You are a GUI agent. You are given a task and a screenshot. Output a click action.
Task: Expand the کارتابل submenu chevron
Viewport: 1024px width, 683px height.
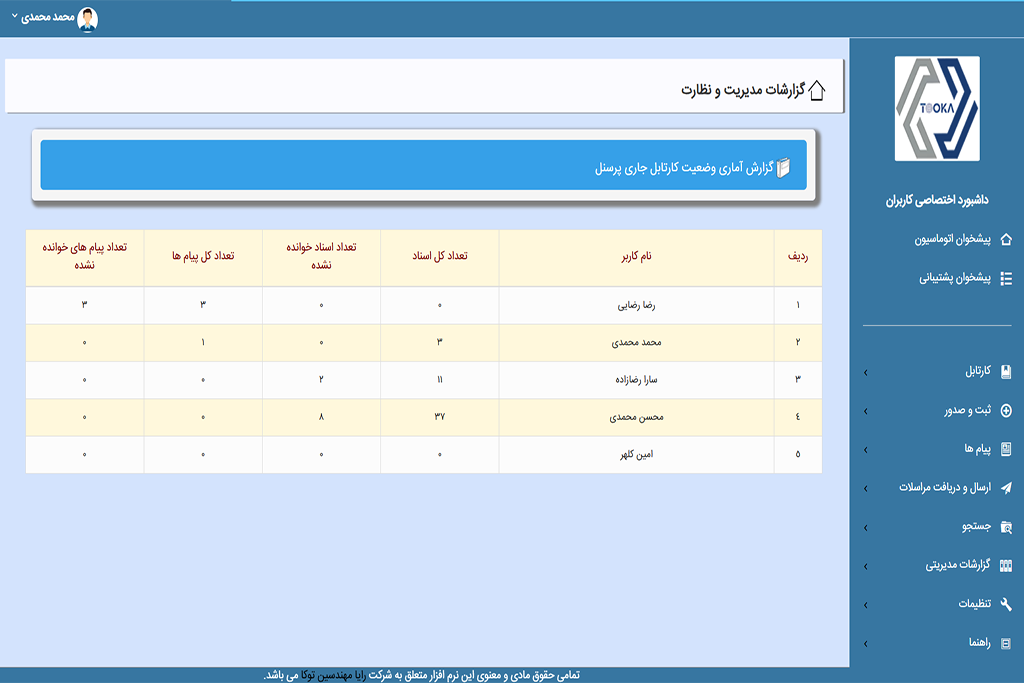865,372
